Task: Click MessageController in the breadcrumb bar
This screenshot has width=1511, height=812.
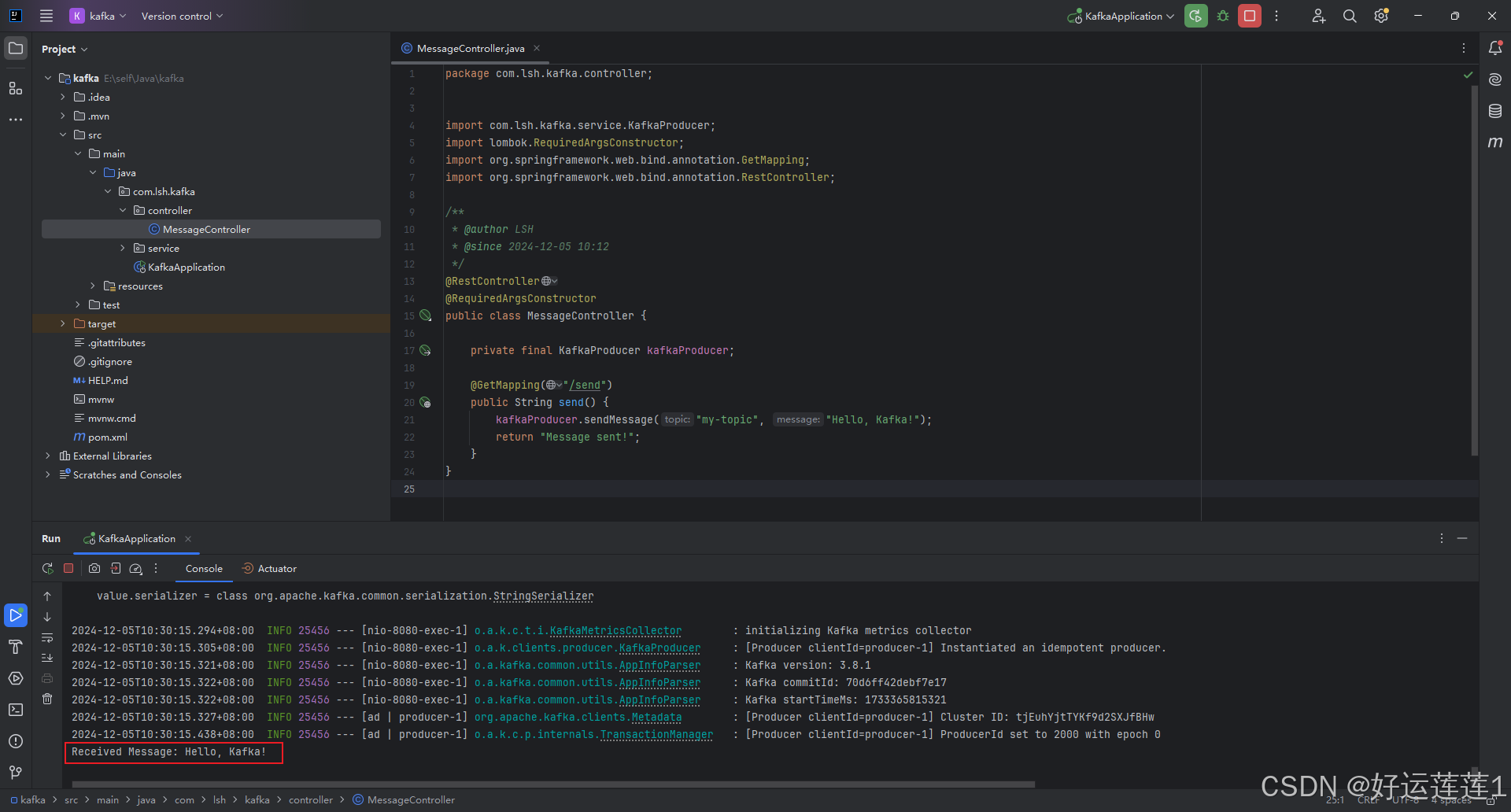Action: [411, 799]
